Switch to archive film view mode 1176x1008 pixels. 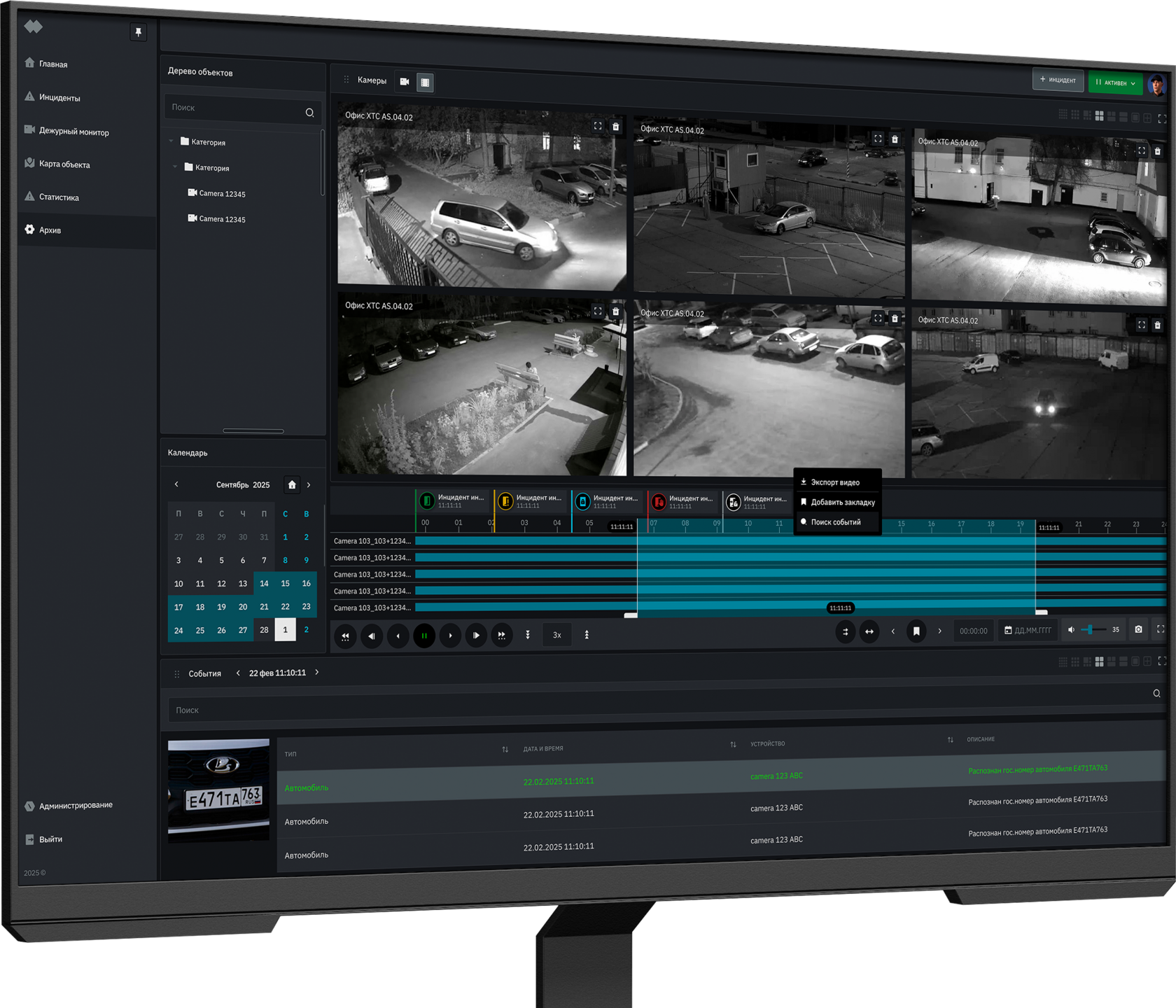pos(425,83)
